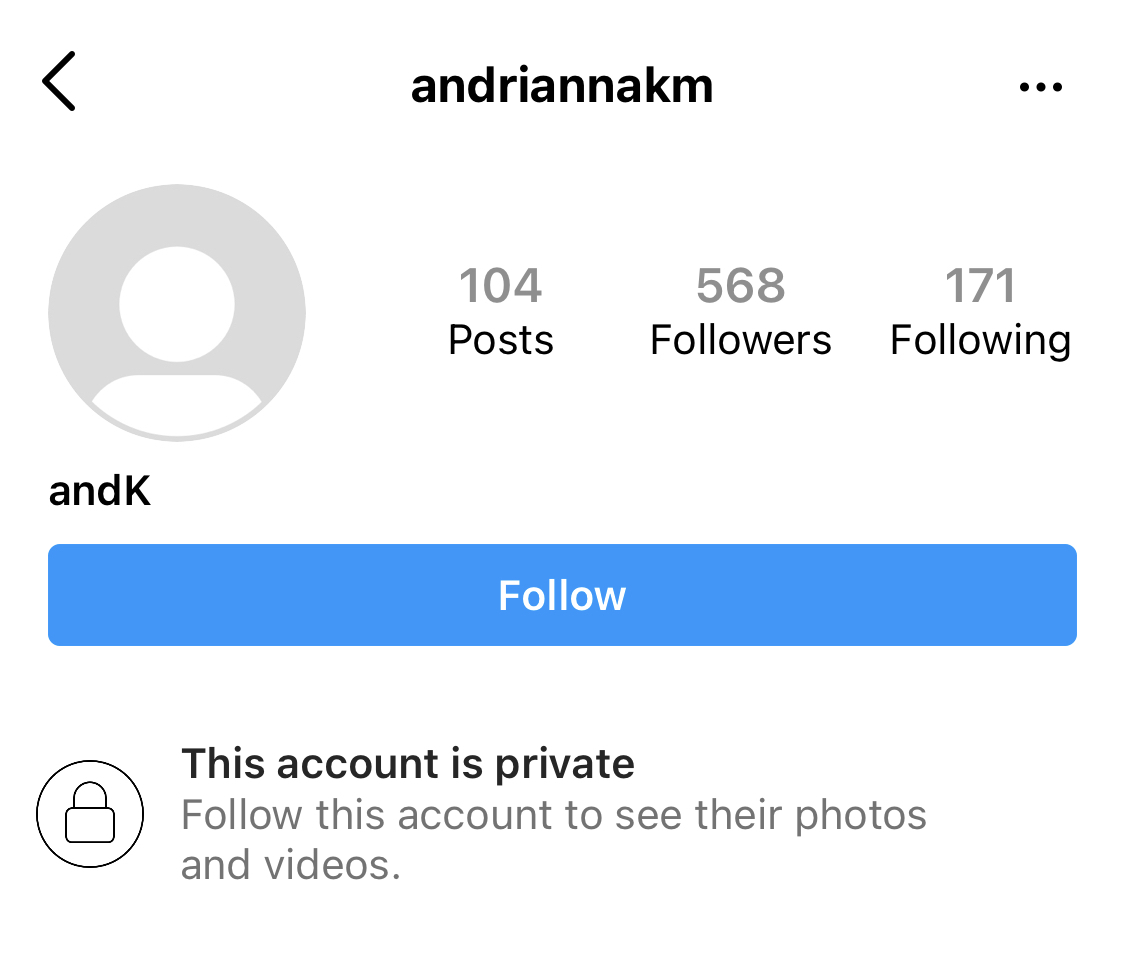Click the padlock icon beside private notice
Image resolution: width=1125 pixels, height=971 pixels.
(90, 813)
